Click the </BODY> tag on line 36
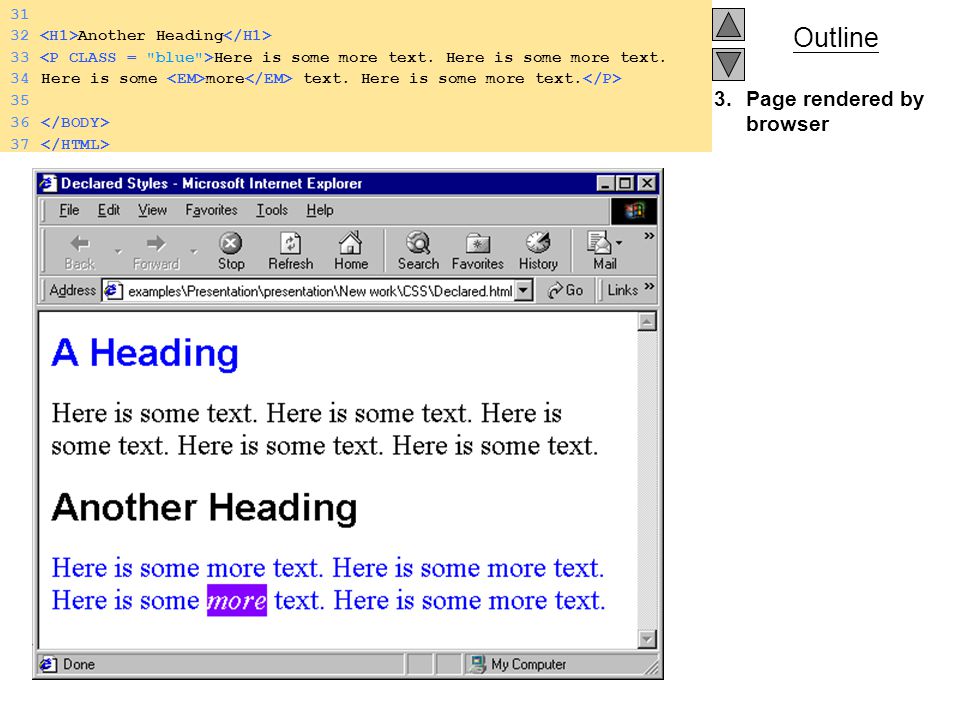 coord(75,122)
